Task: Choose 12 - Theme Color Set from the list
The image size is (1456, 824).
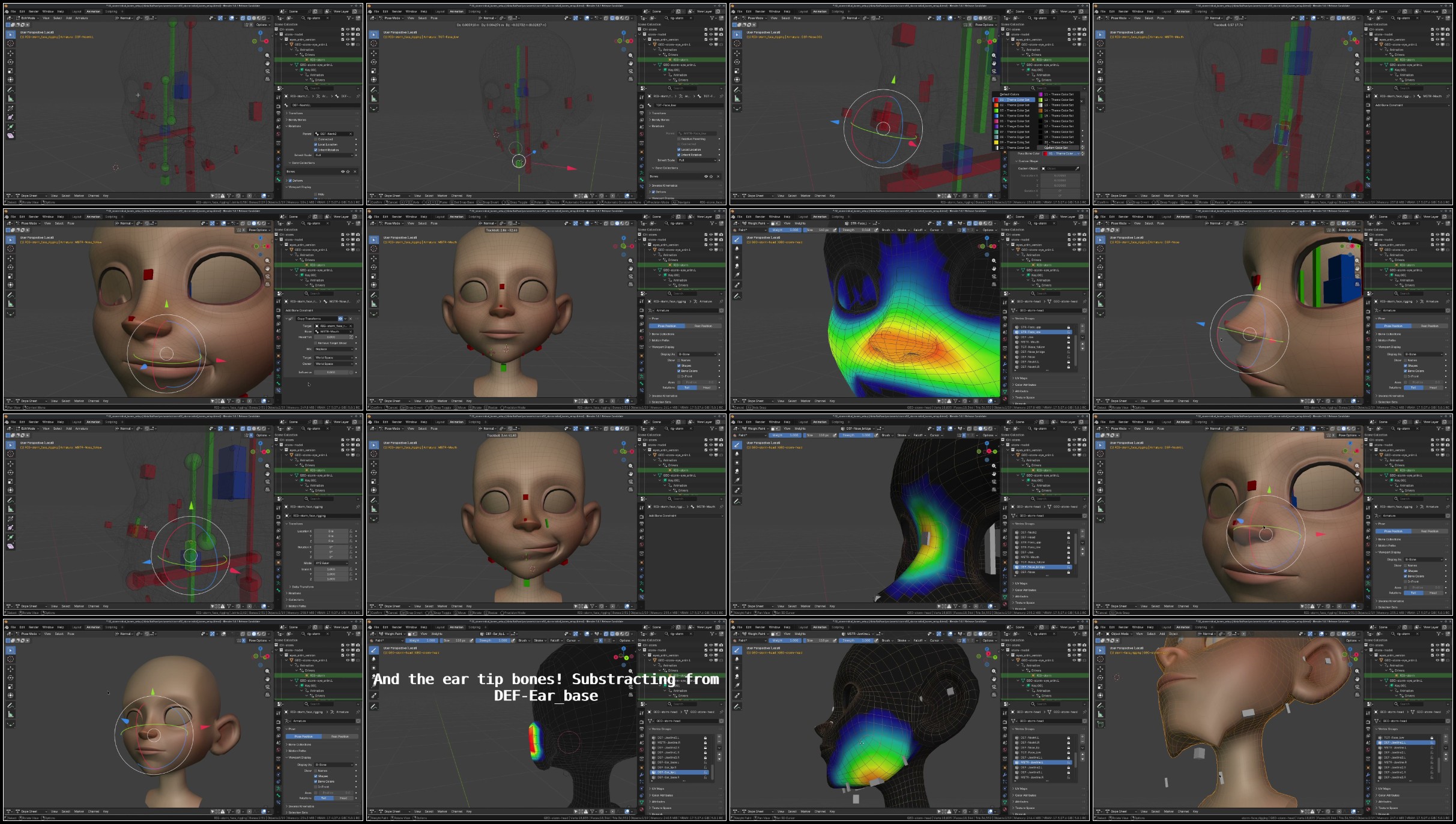Action: pos(1059,100)
